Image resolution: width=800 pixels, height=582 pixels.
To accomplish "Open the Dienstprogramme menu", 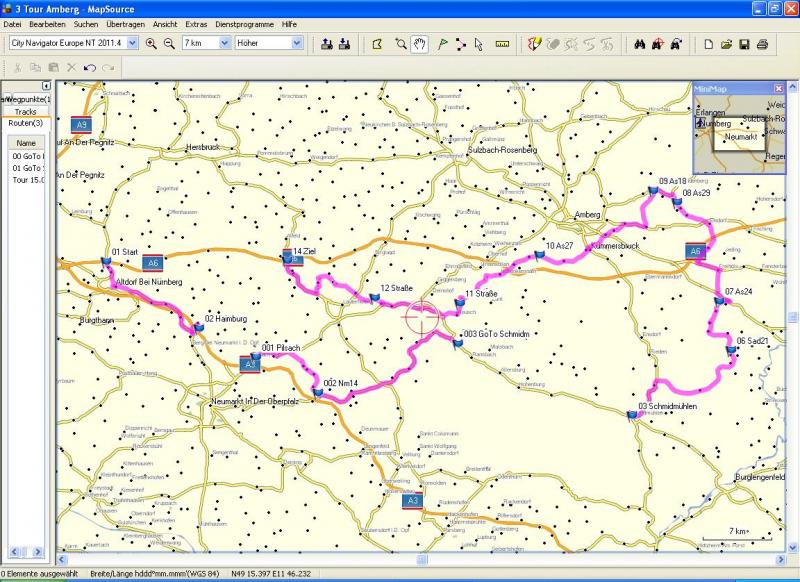I will (244, 24).
